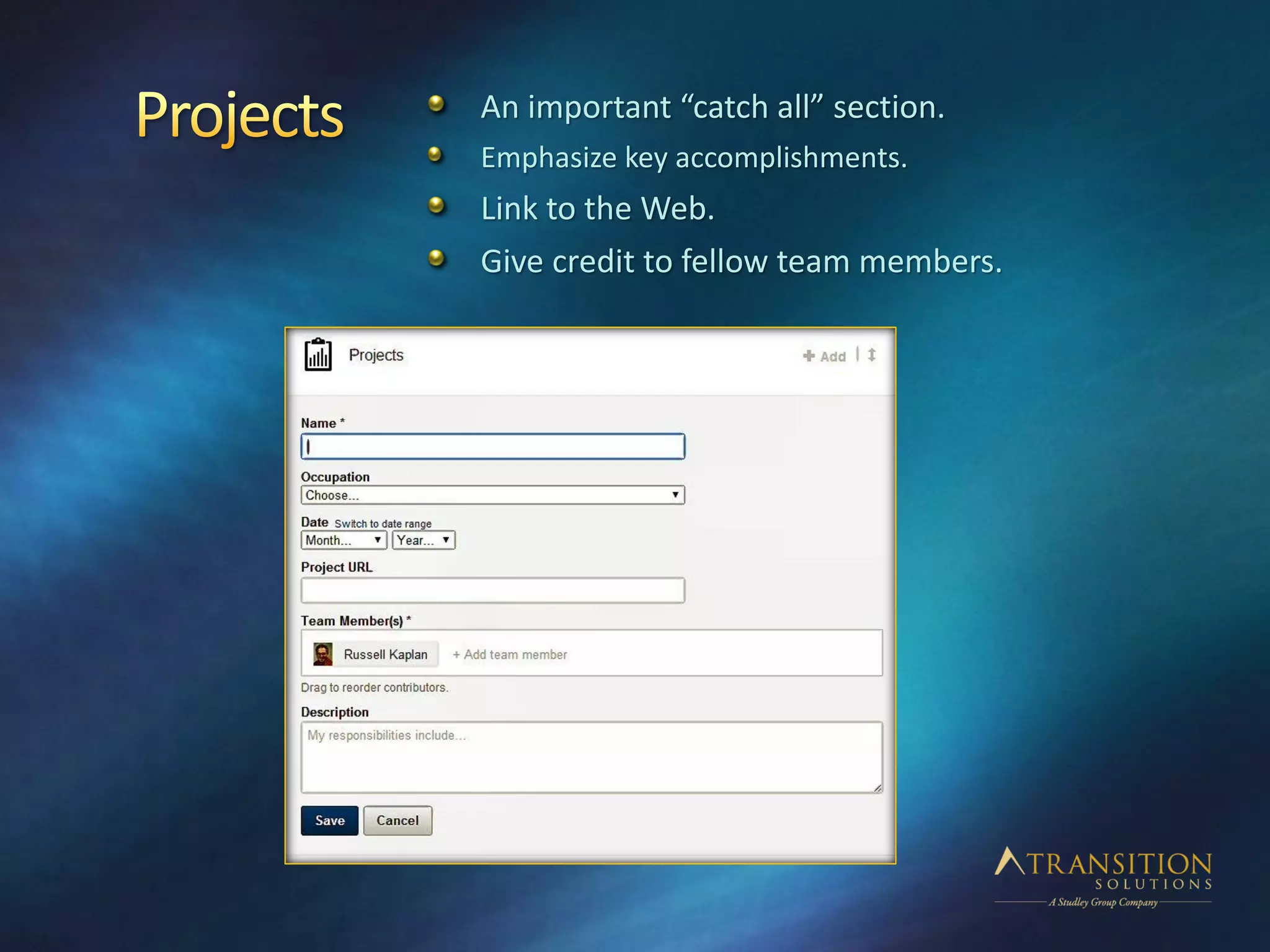Image resolution: width=1270 pixels, height=952 pixels.
Task: Click Switch to date range link
Action: click(383, 524)
